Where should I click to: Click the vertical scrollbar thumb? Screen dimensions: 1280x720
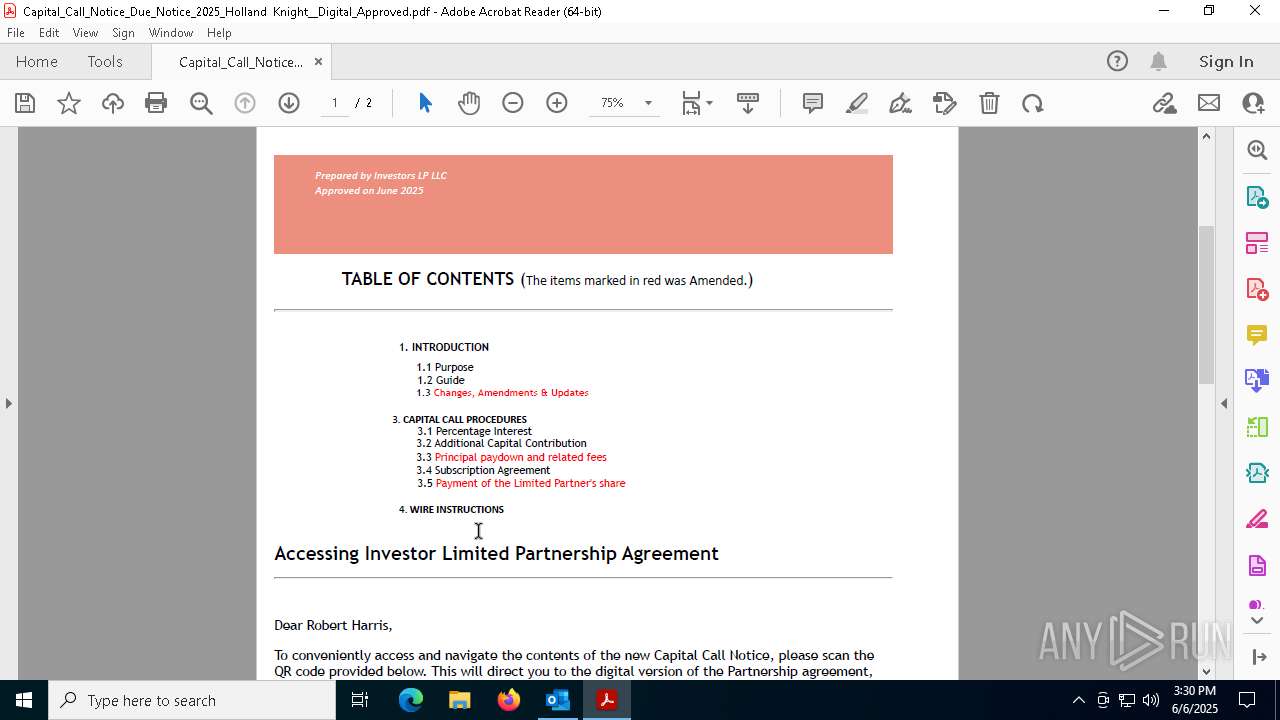point(1206,305)
